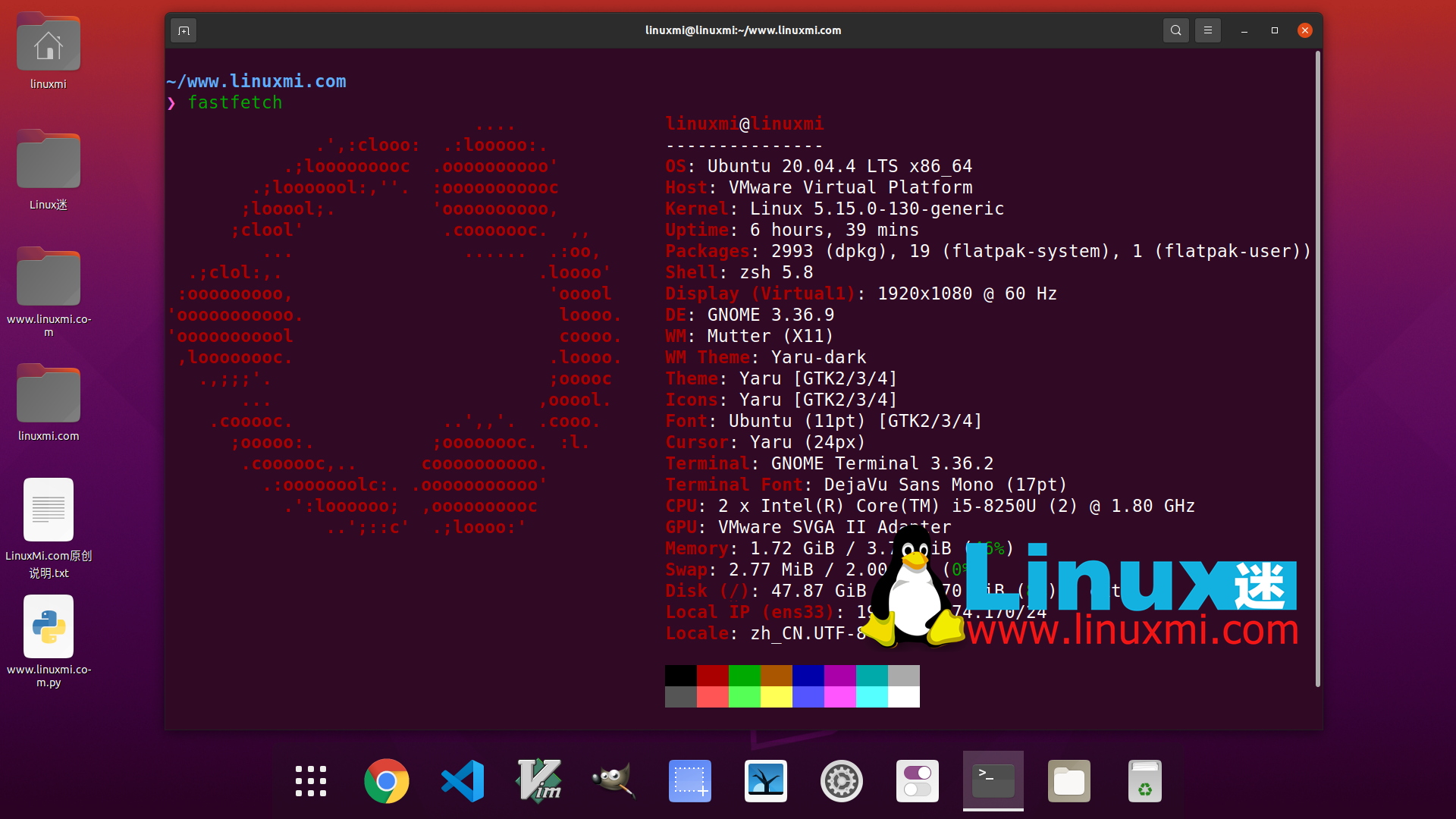Focus Terminal via dock icon
This screenshot has height=819, width=1456.
point(993,781)
